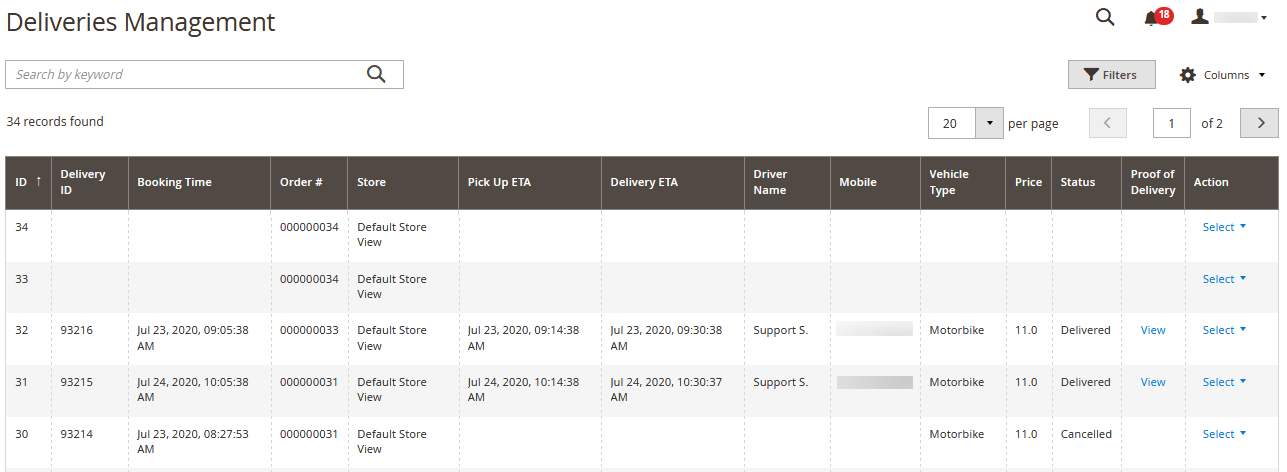Expand Select action for row 30
The height and width of the screenshot is (472, 1287).
(x=1224, y=434)
